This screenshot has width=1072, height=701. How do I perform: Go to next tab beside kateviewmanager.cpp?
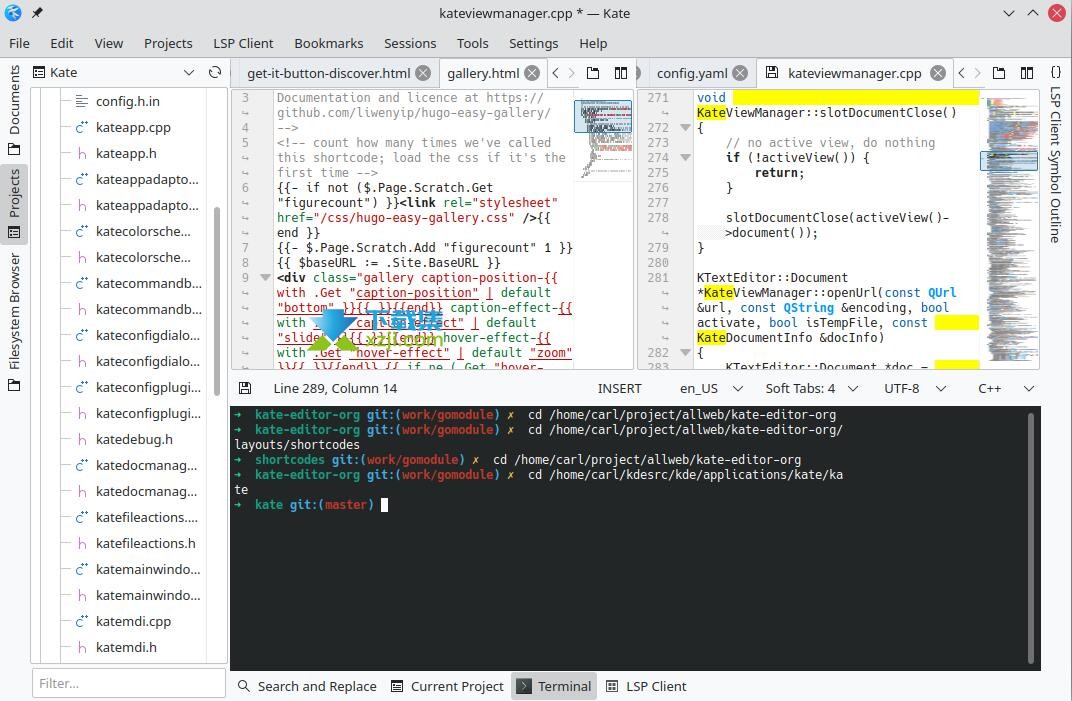(x=978, y=73)
